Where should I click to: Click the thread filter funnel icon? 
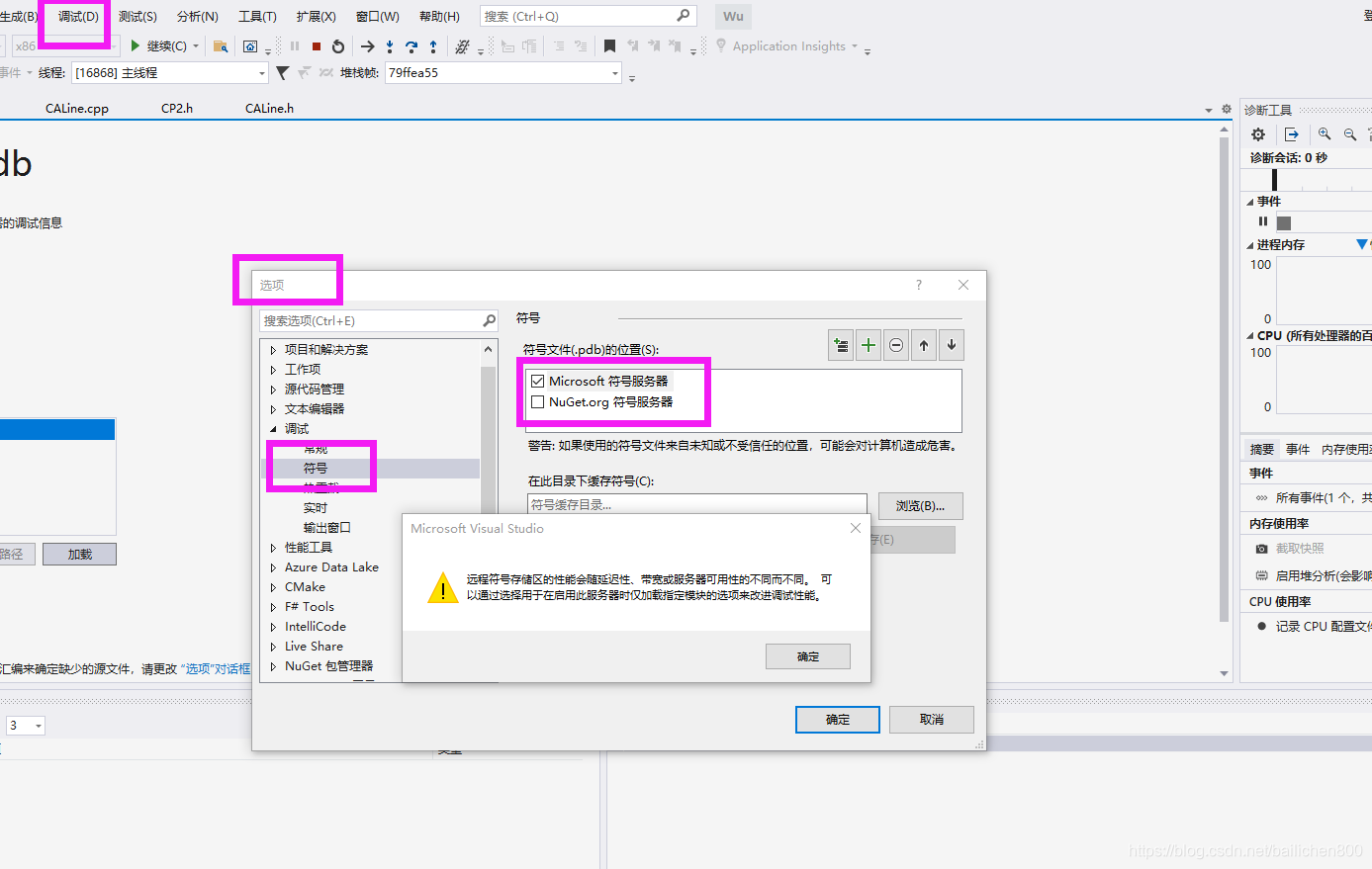[283, 72]
